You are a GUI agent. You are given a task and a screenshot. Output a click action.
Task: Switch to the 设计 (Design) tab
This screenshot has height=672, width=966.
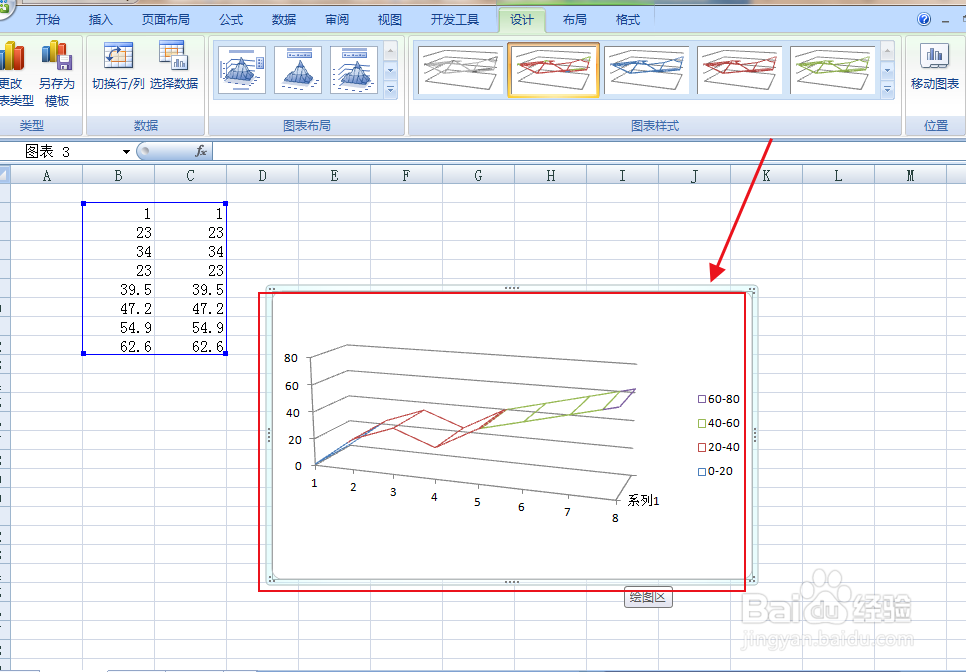[522, 20]
